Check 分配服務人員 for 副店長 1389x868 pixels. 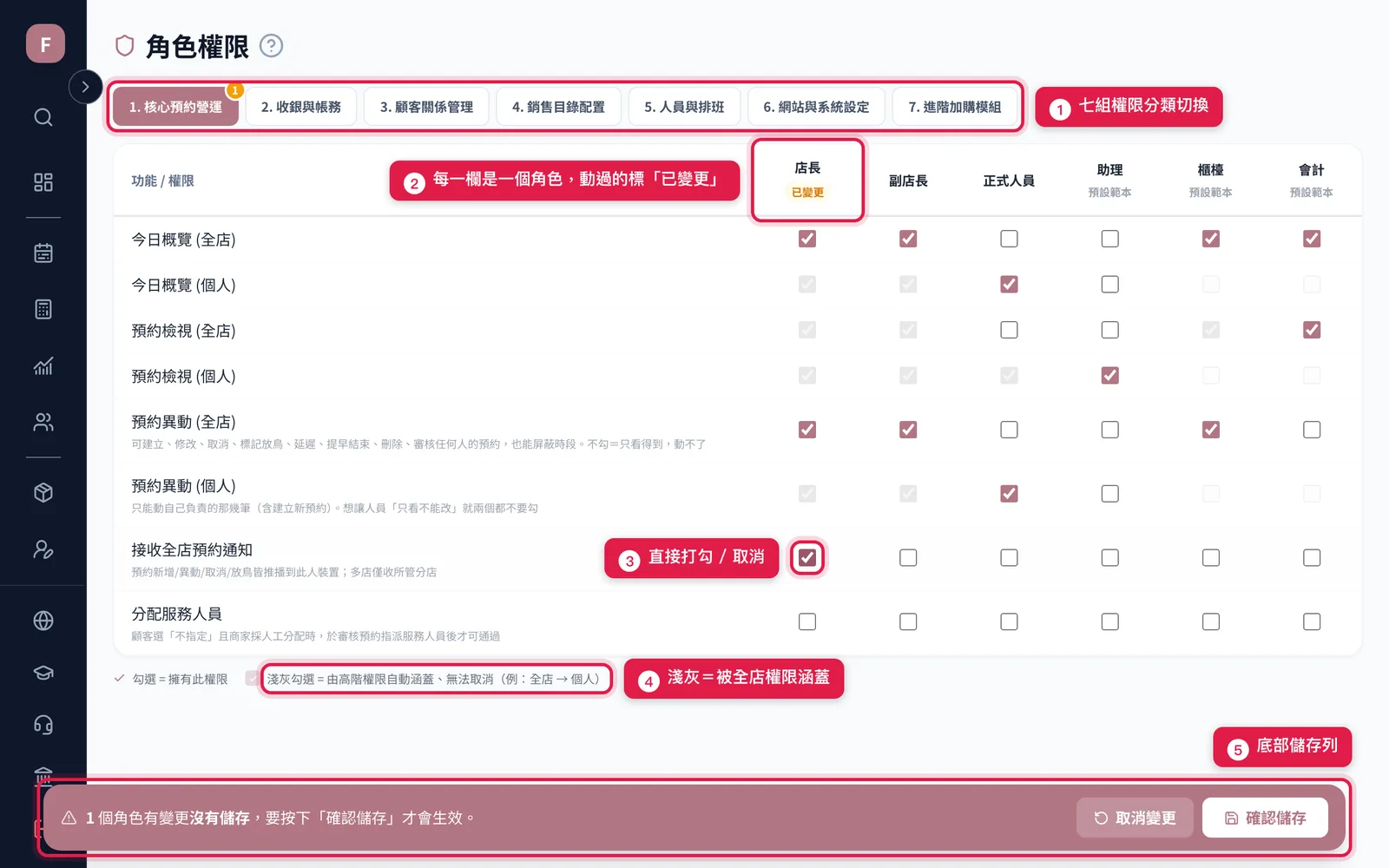908,621
